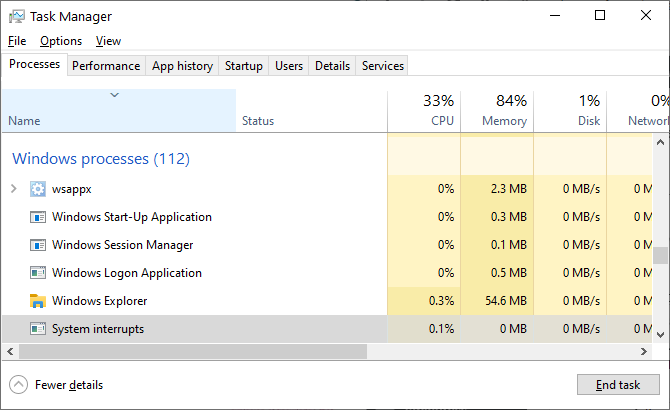Viewport: 670px width, 410px height.
Task: Open the View menu
Action: point(108,41)
